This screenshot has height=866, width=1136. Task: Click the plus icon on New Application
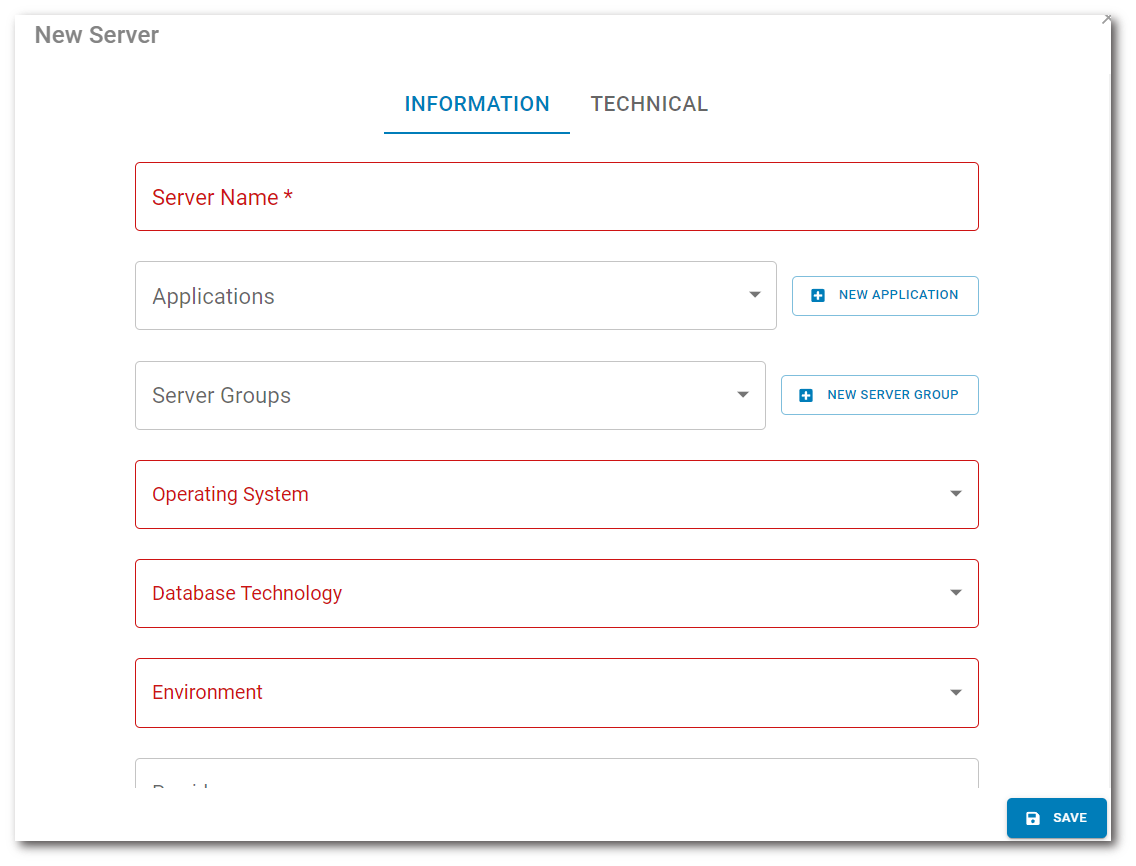818,296
